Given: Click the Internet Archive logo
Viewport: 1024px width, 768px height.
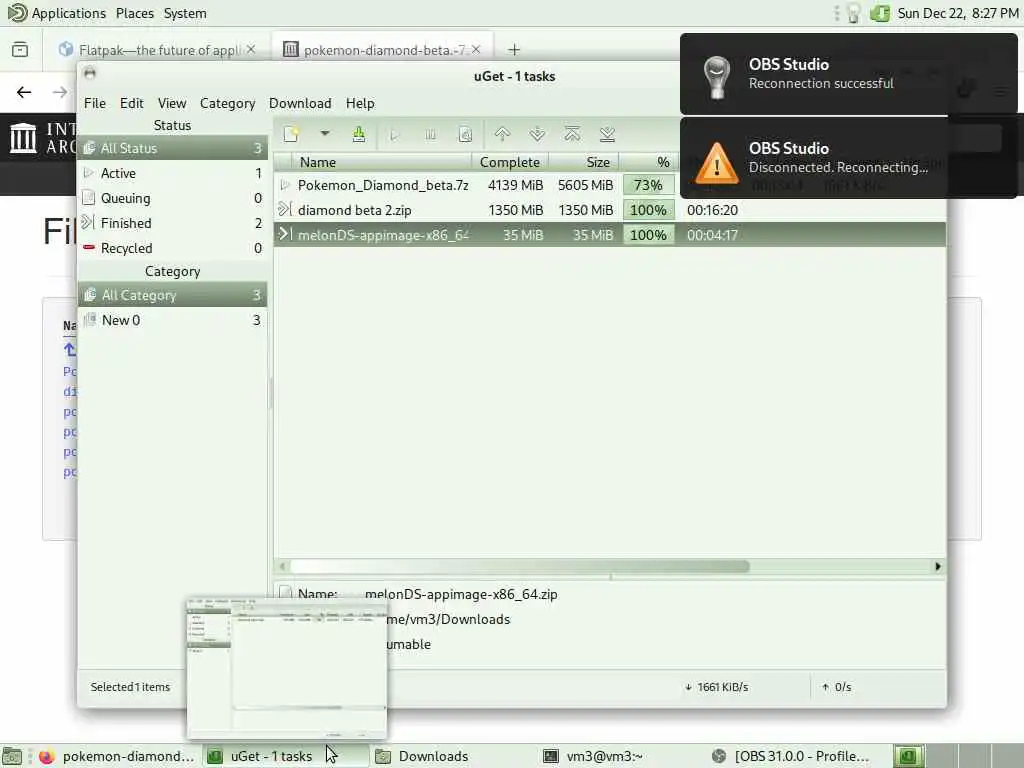Looking at the screenshot, I should pyautogui.click(x=43, y=138).
